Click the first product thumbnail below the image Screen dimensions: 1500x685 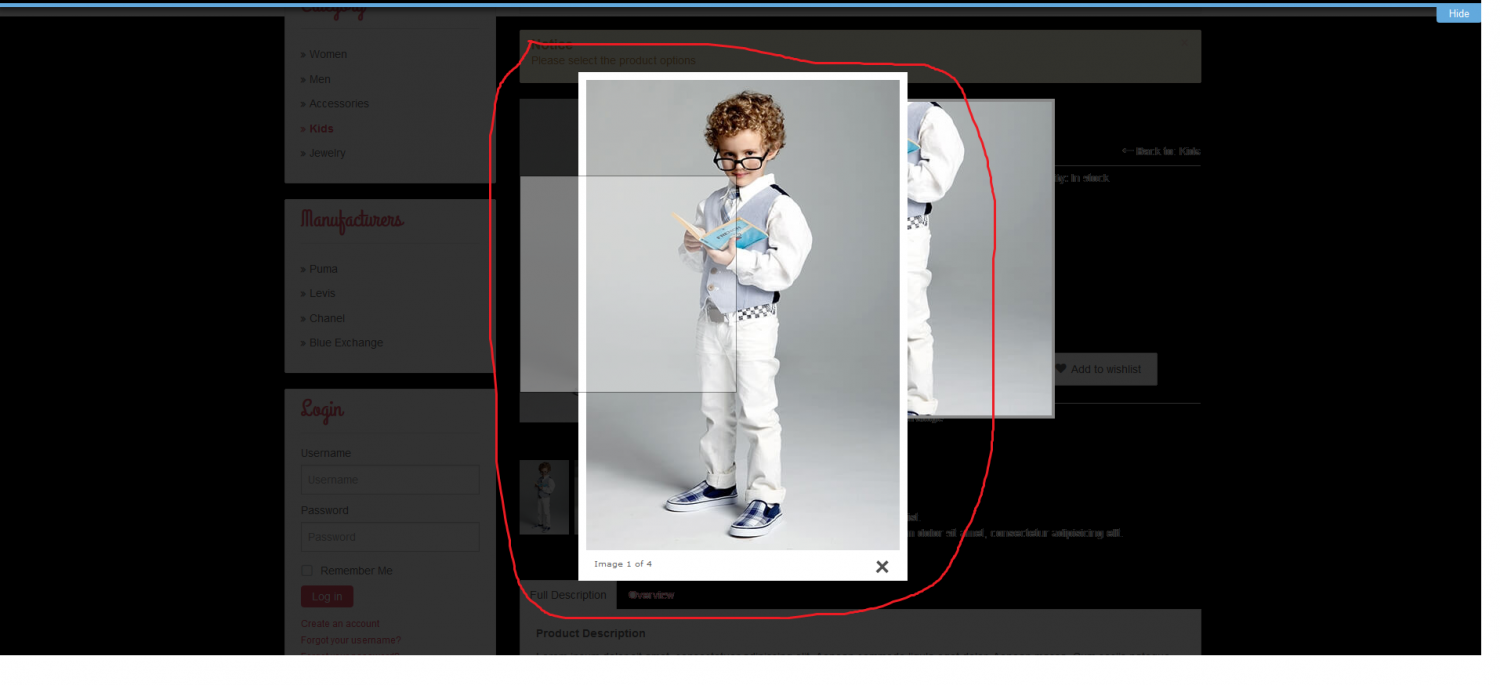(544, 497)
